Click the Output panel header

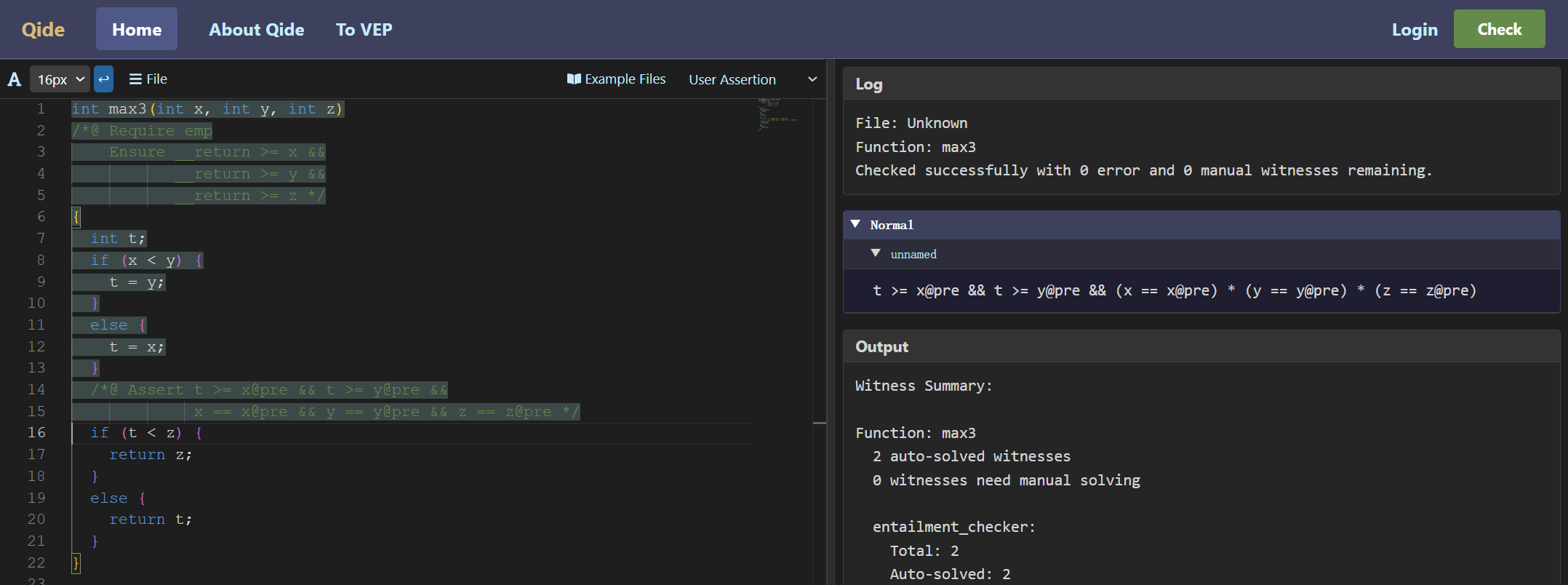pos(1201,346)
